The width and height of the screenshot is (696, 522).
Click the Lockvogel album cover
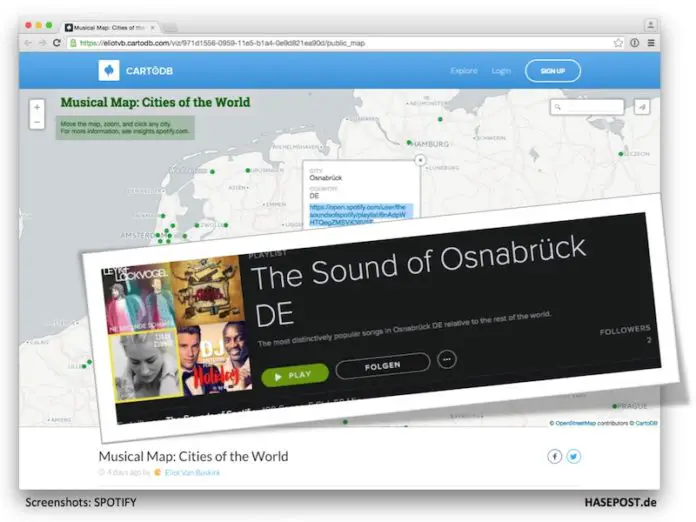[137, 298]
